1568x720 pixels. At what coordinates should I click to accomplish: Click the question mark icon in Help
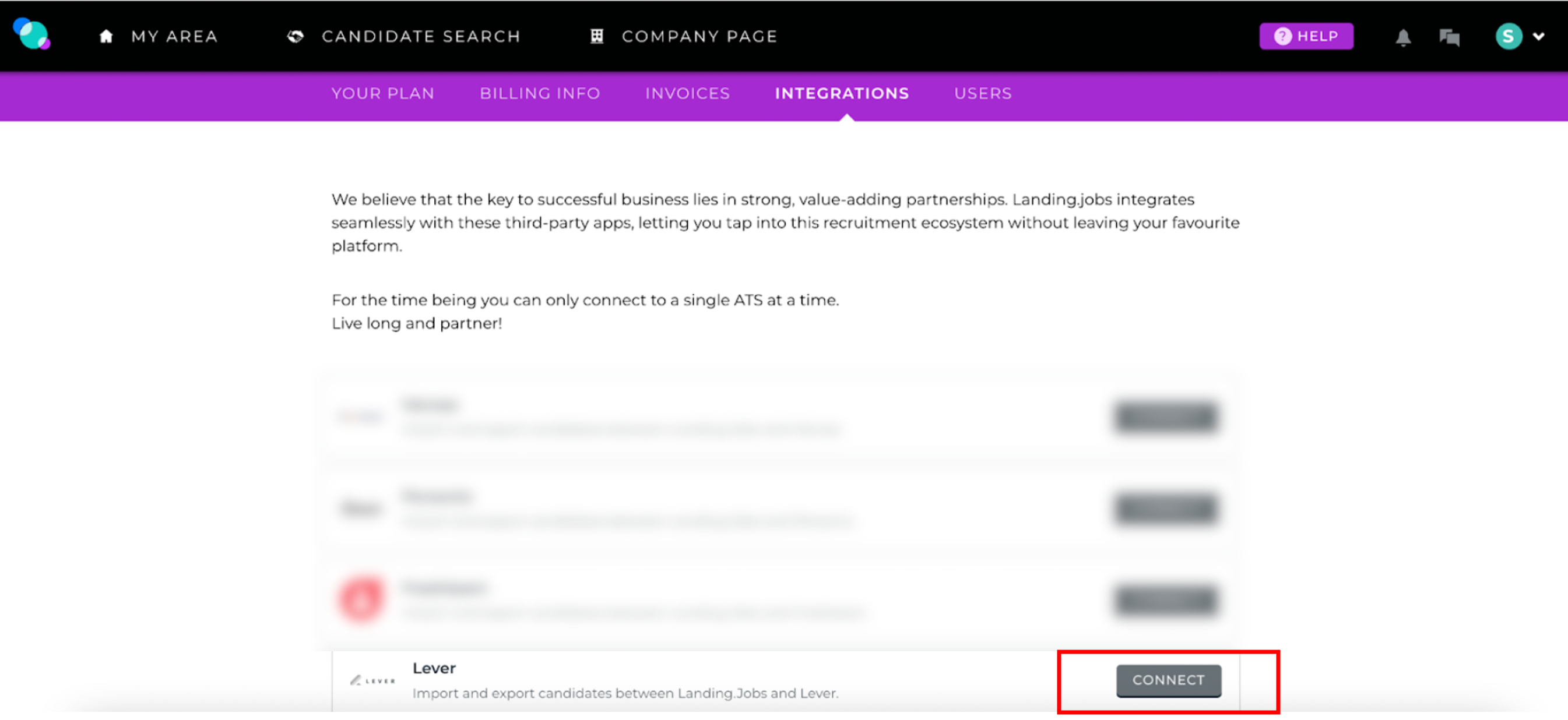coord(1282,37)
